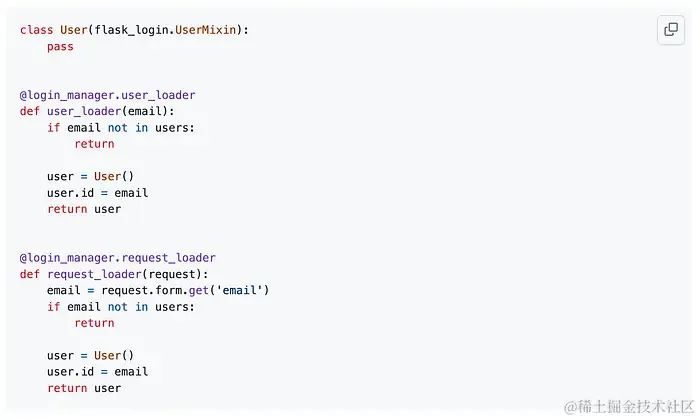Click the def user_loader(email) line
Image resolution: width=700 pixels, height=420 pixels.
coord(97,111)
